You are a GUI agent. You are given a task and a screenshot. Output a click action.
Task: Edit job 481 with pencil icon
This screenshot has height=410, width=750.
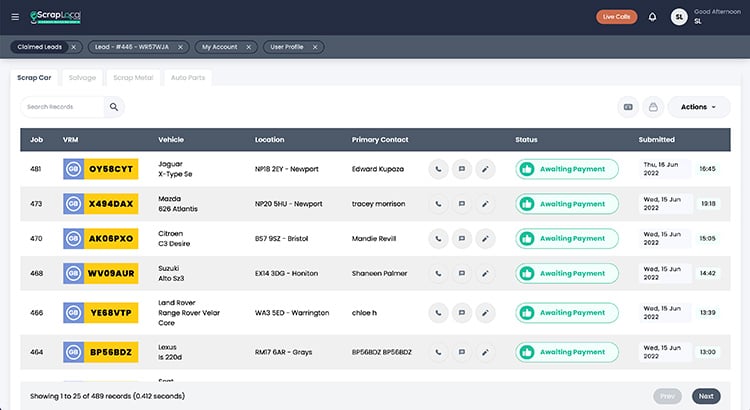pyautogui.click(x=485, y=169)
